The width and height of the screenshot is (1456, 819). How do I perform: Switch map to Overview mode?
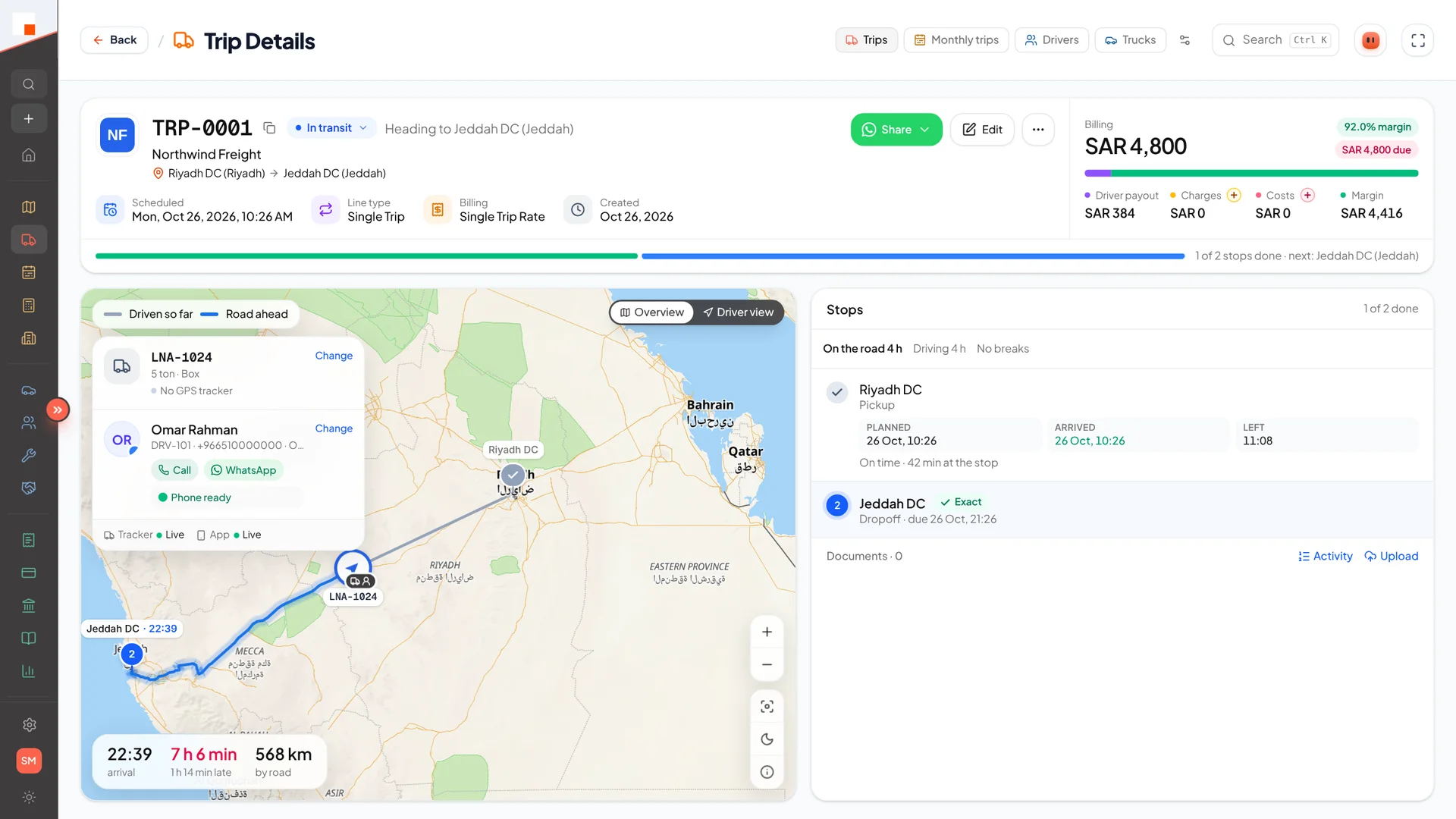[x=651, y=312]
